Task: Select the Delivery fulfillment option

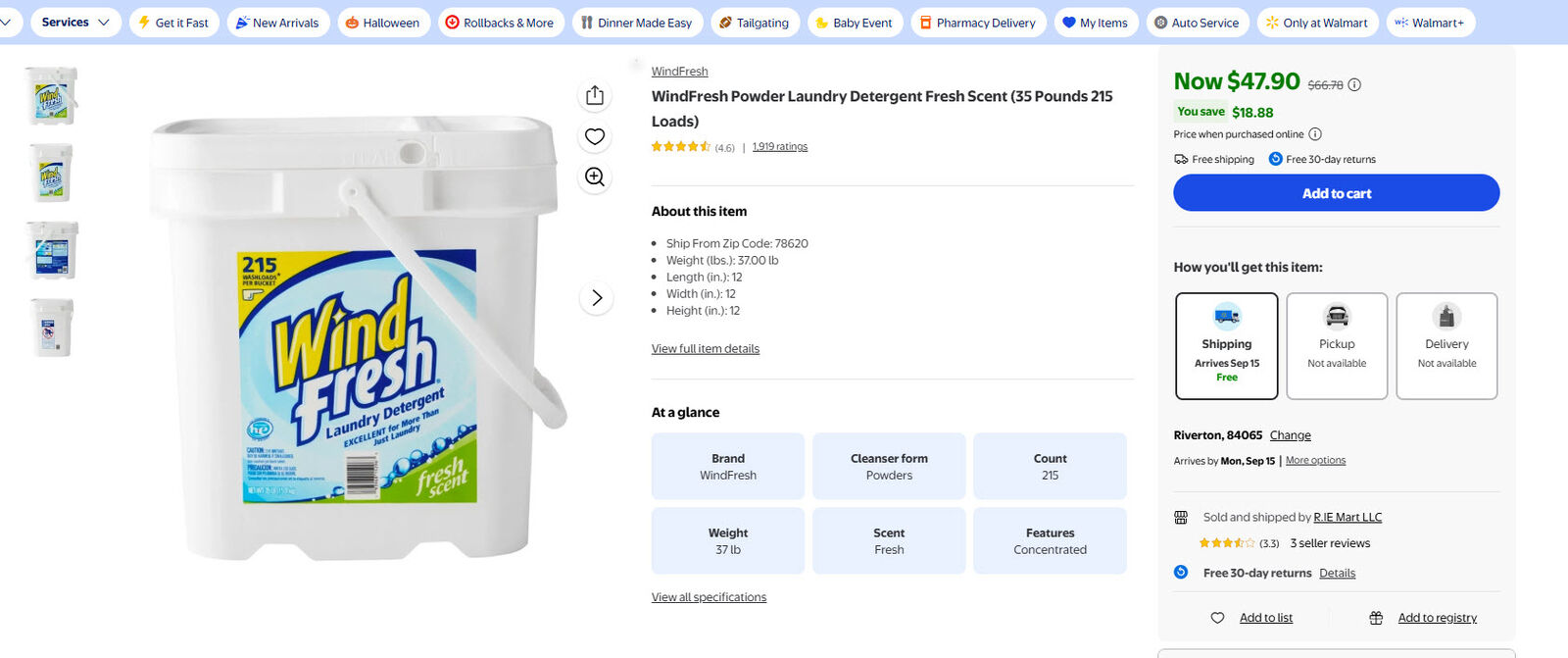Action: pyautogui.click(x=1446, y=346)
